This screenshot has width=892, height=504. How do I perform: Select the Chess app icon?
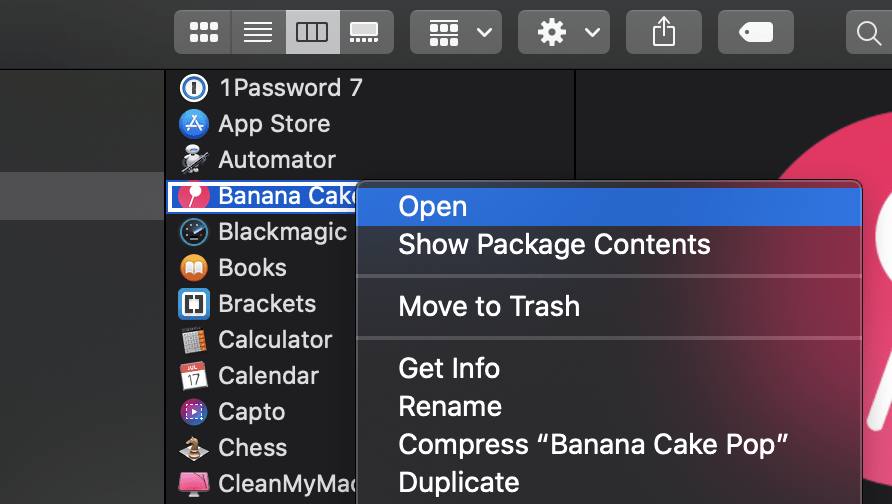[x=194, y=448]
